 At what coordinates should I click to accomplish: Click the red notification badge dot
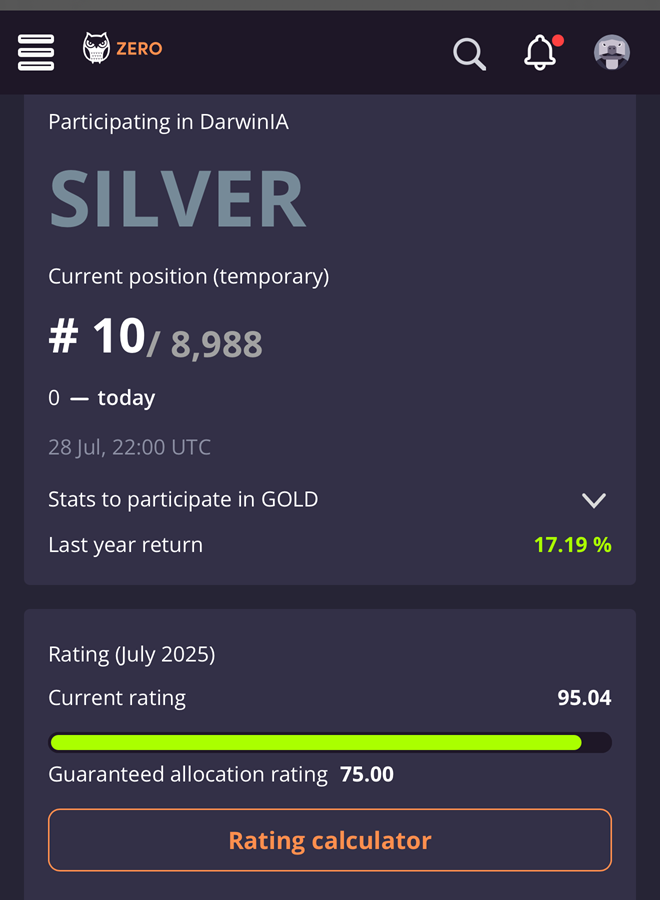tap(558, 41)
